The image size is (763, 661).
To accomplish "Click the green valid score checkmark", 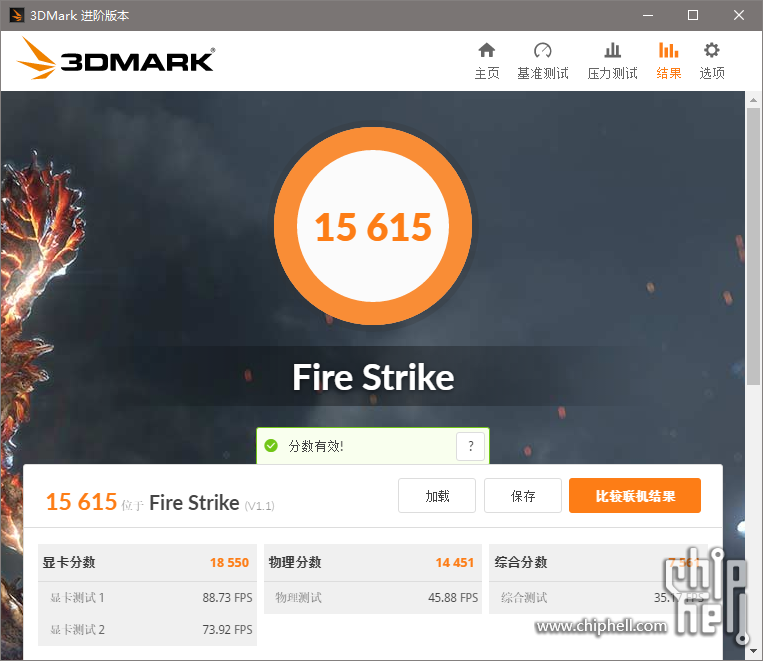I will [x=271, y=445].
